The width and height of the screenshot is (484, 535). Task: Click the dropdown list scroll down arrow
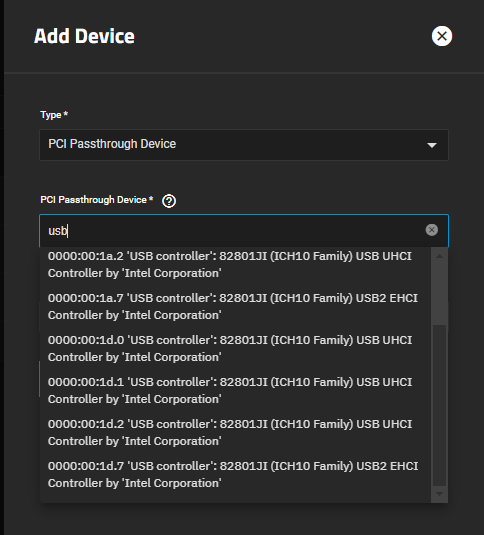click(439, 494)
